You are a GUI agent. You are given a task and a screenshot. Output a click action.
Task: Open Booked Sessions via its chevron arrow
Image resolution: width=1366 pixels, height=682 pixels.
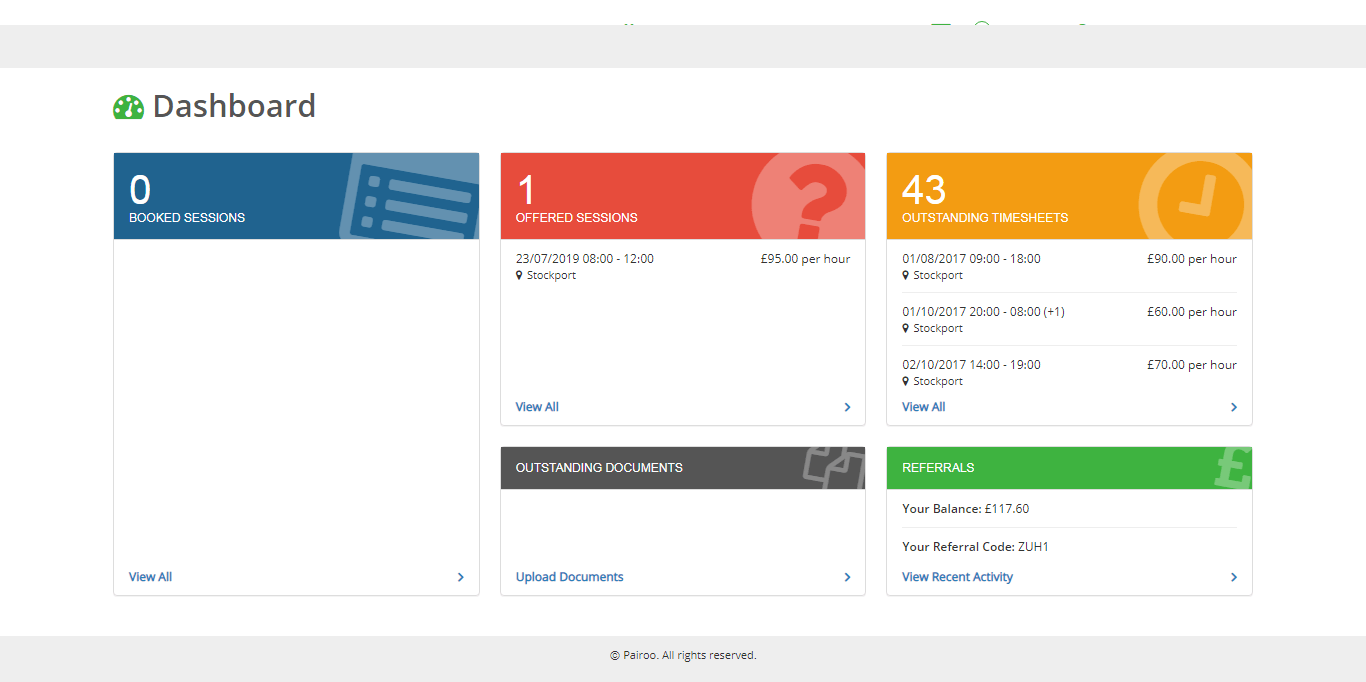460,577
